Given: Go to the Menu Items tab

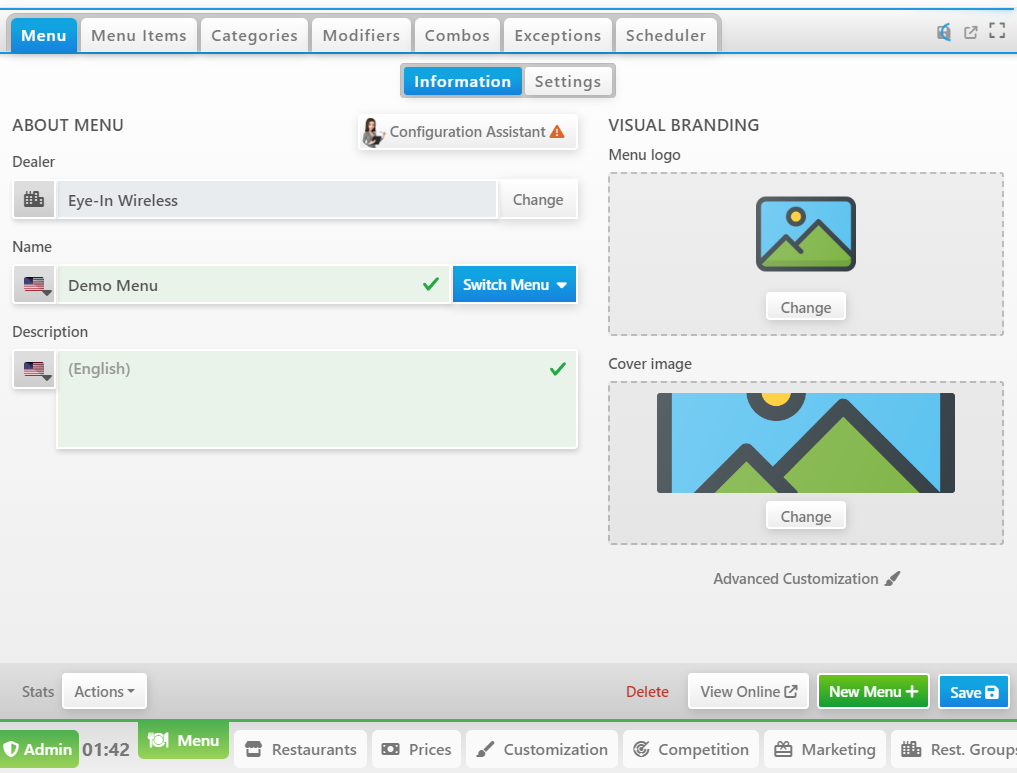Looking at the screenshot, I should (x=139, y=36).
